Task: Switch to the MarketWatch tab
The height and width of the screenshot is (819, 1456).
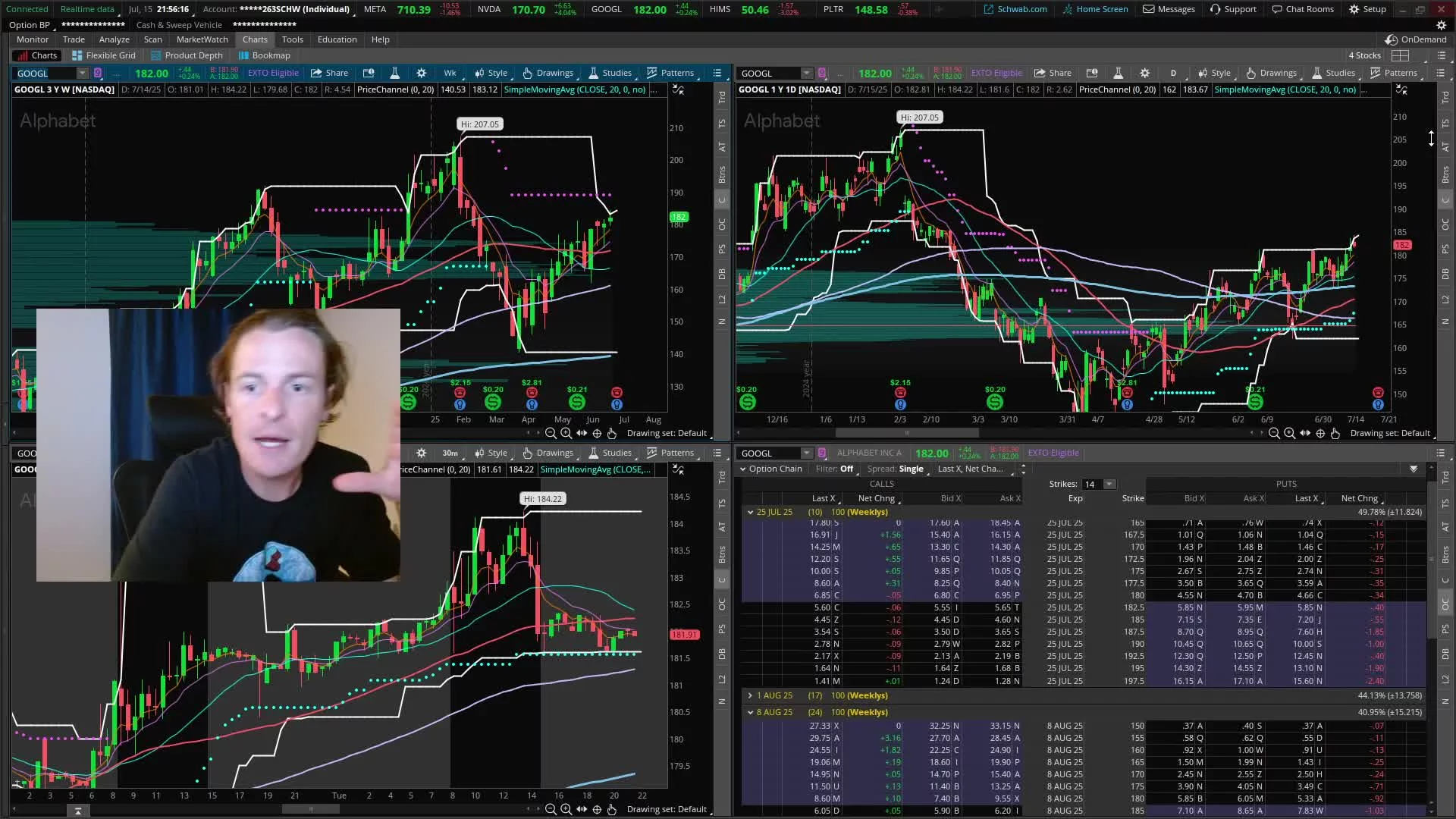Action: click(x=202, y=39)
